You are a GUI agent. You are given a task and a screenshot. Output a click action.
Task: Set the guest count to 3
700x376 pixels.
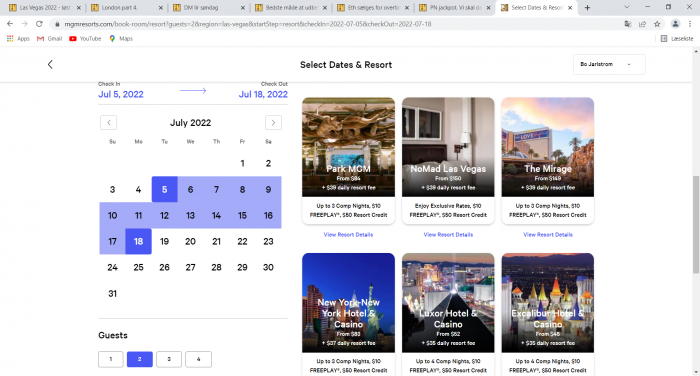click(x=169, y=359)
